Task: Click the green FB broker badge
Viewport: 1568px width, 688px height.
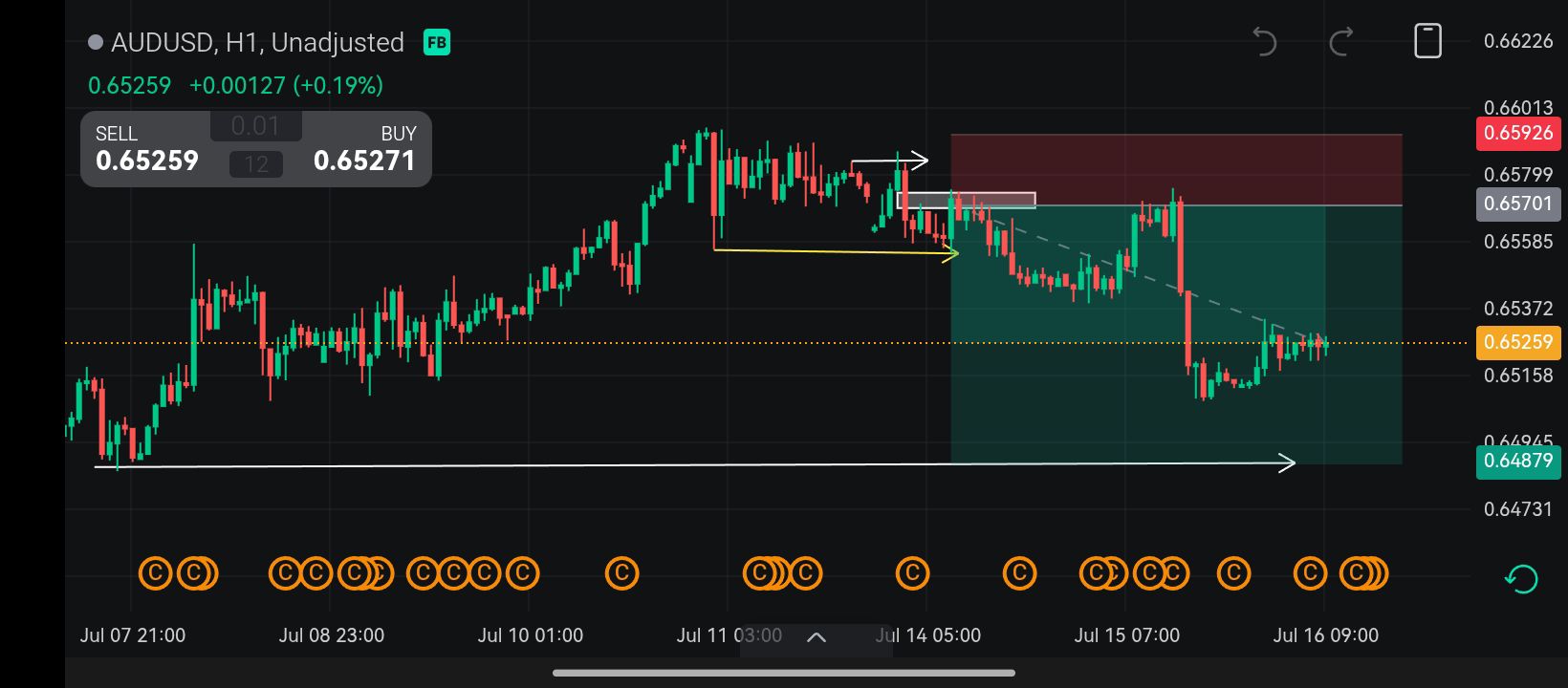Action: [437, 42]
